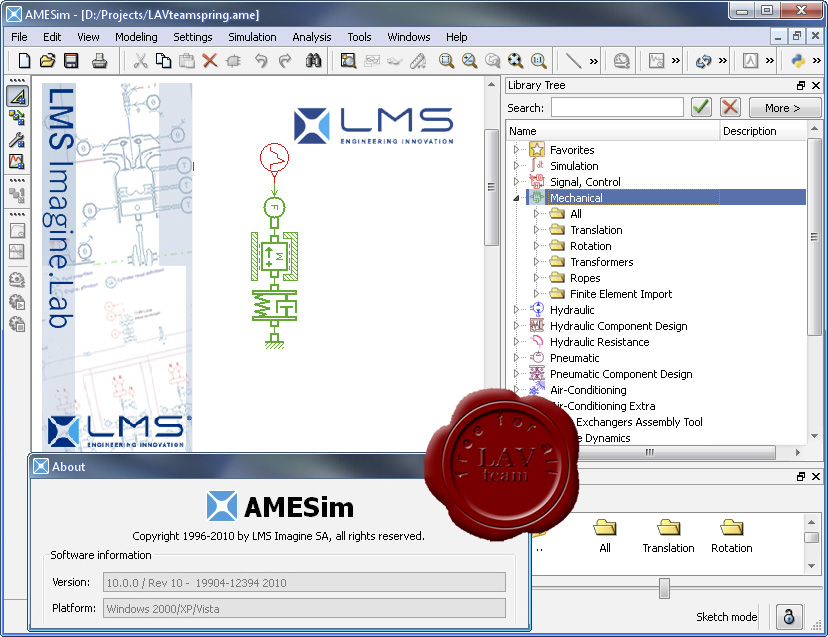Open the Analysis menu
This screenshot has width=828, height=637.
coord(312,36)
